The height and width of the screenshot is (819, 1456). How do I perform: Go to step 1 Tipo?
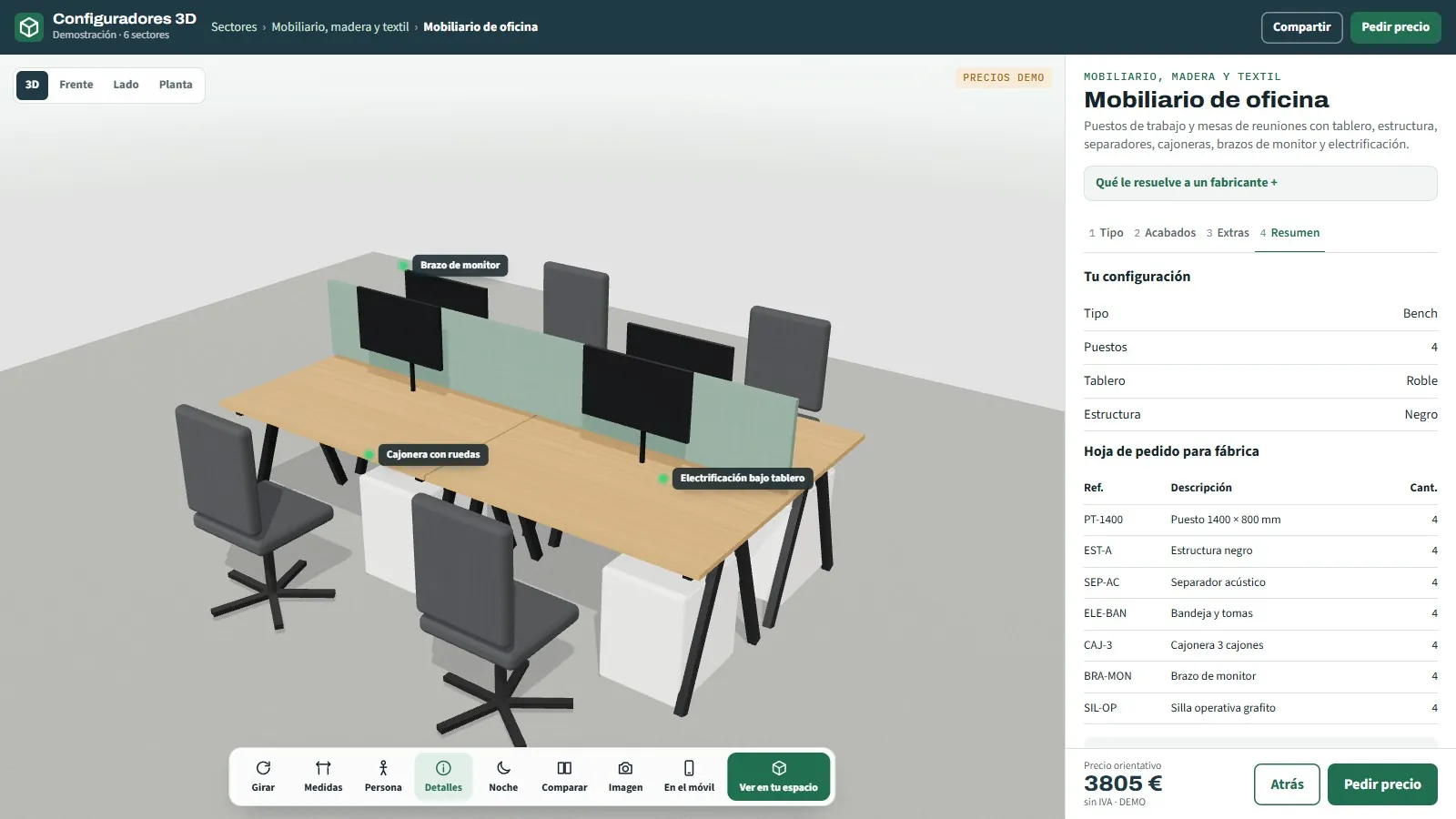coord(1106,233)
